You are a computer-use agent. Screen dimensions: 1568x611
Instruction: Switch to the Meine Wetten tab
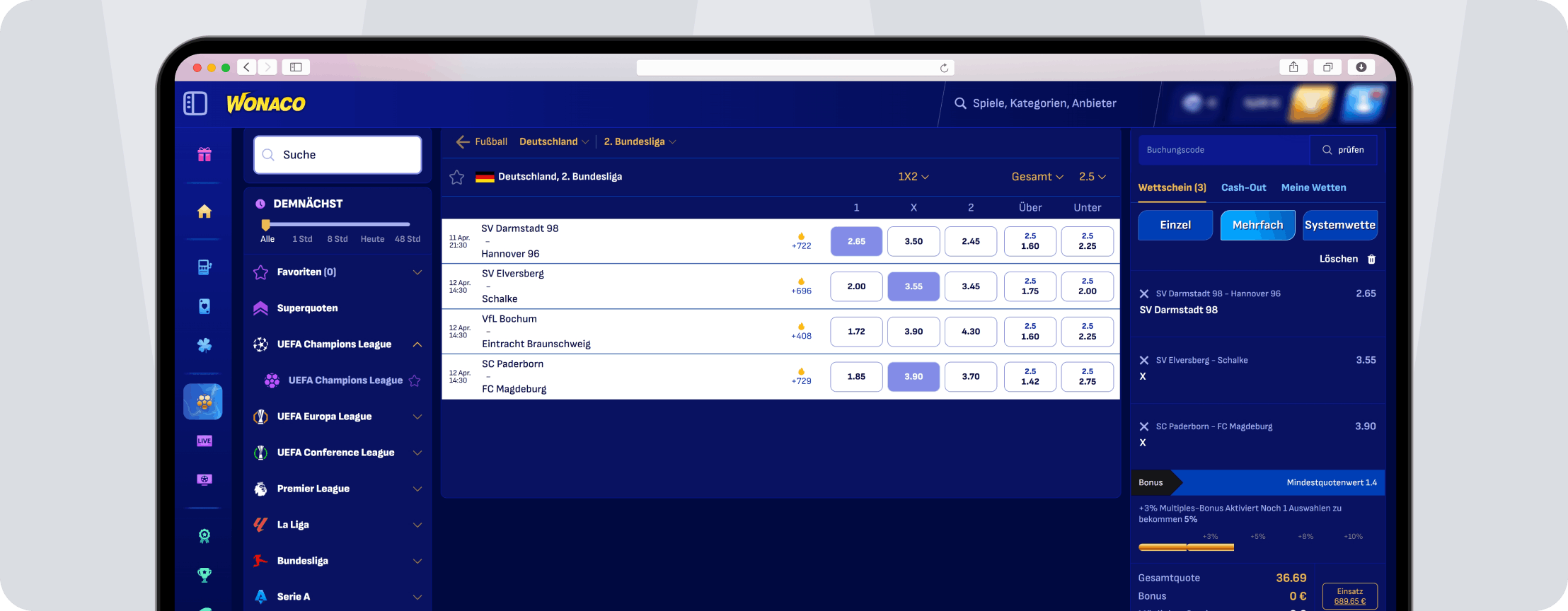coord(1313,187)
